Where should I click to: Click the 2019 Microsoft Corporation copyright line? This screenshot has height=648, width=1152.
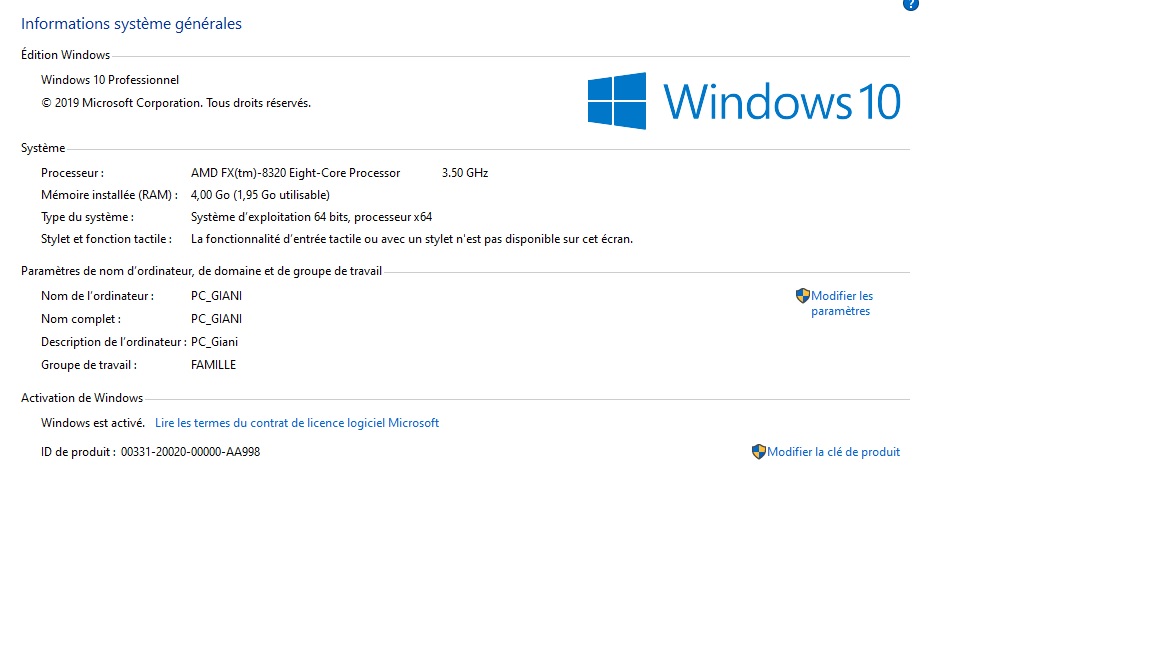[x=176, y=103]
